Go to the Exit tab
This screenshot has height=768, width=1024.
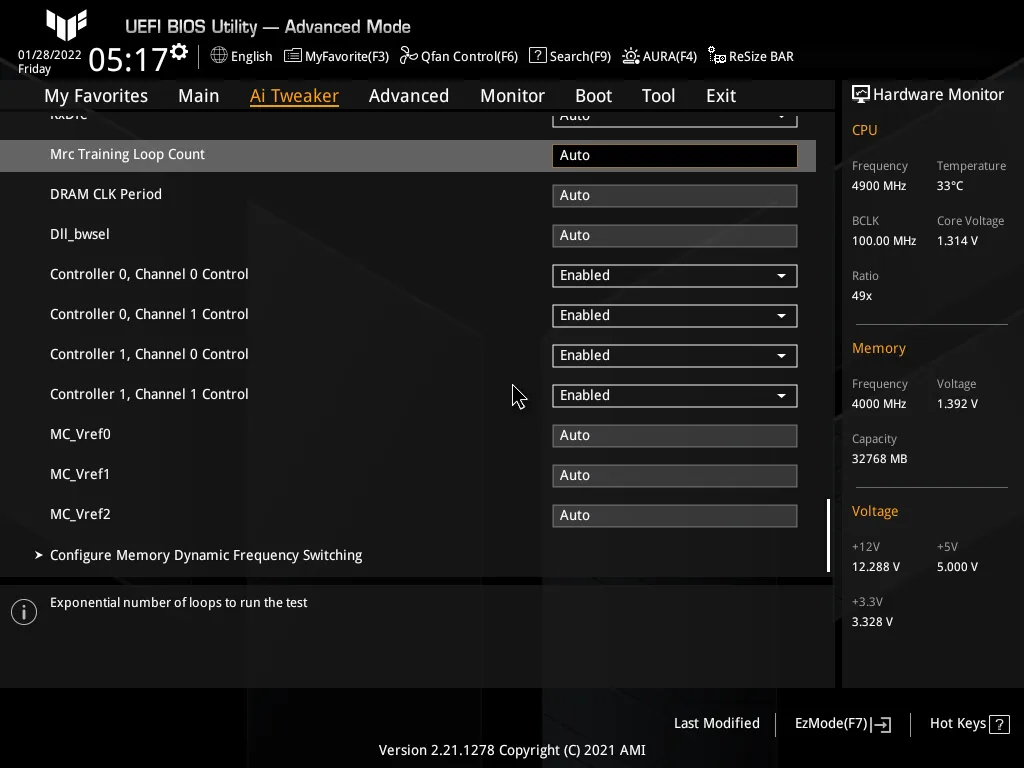[721, 95]
